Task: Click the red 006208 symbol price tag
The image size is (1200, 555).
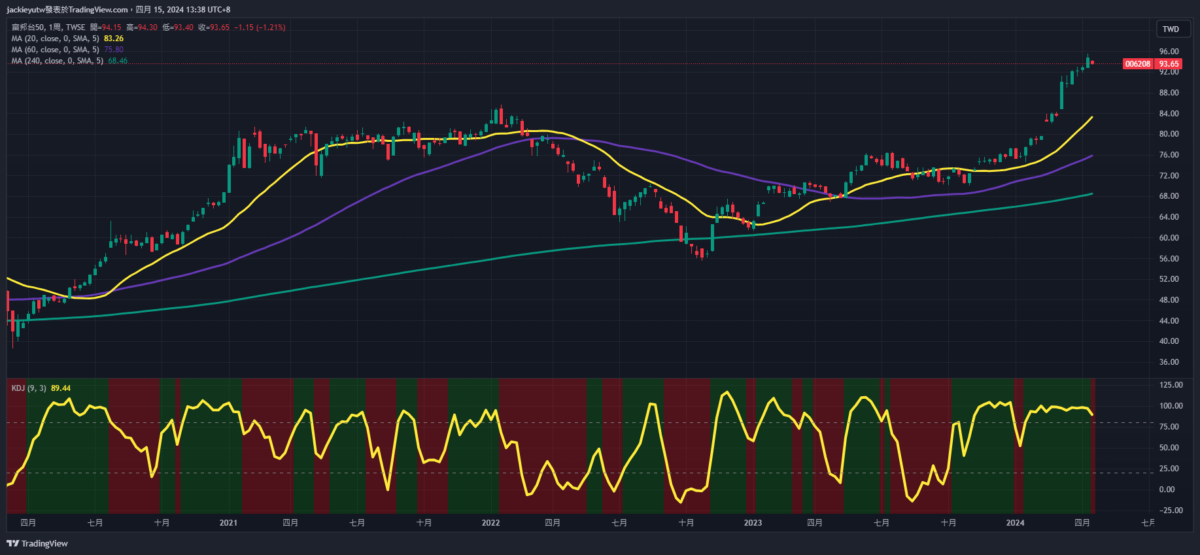Action: (x=1137, y=63)
